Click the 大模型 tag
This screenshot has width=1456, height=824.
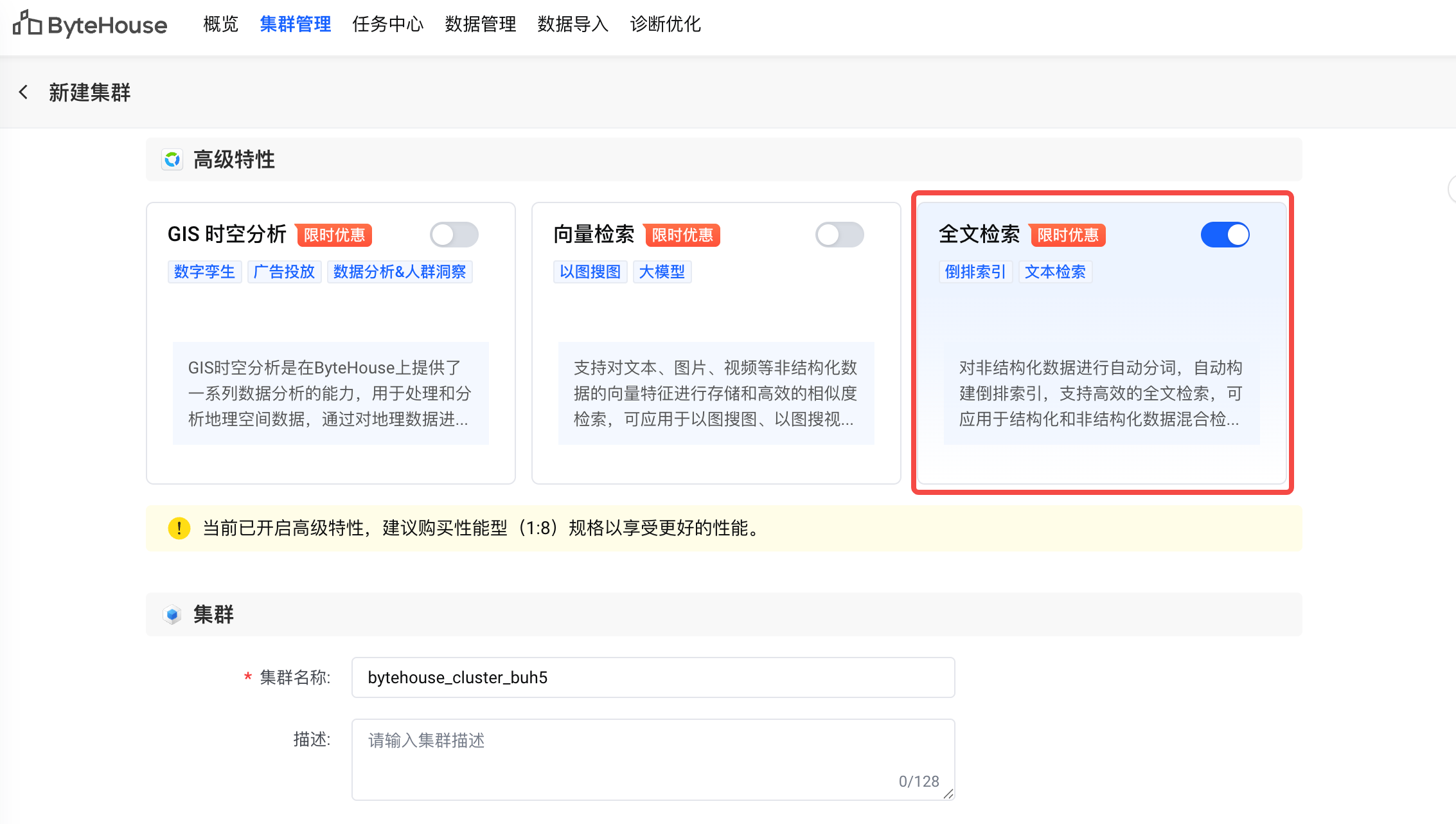pos(662,272)
